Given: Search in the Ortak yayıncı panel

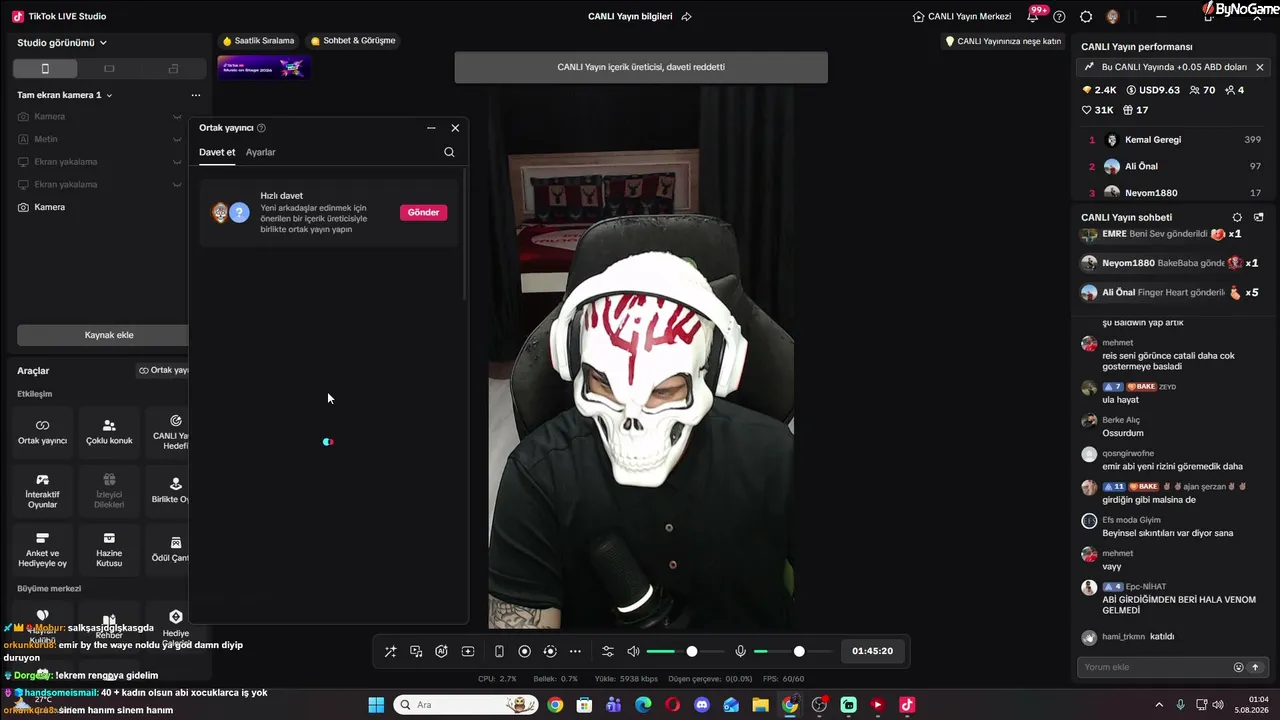Looking at the screenshot, I should tap(449, 152).
